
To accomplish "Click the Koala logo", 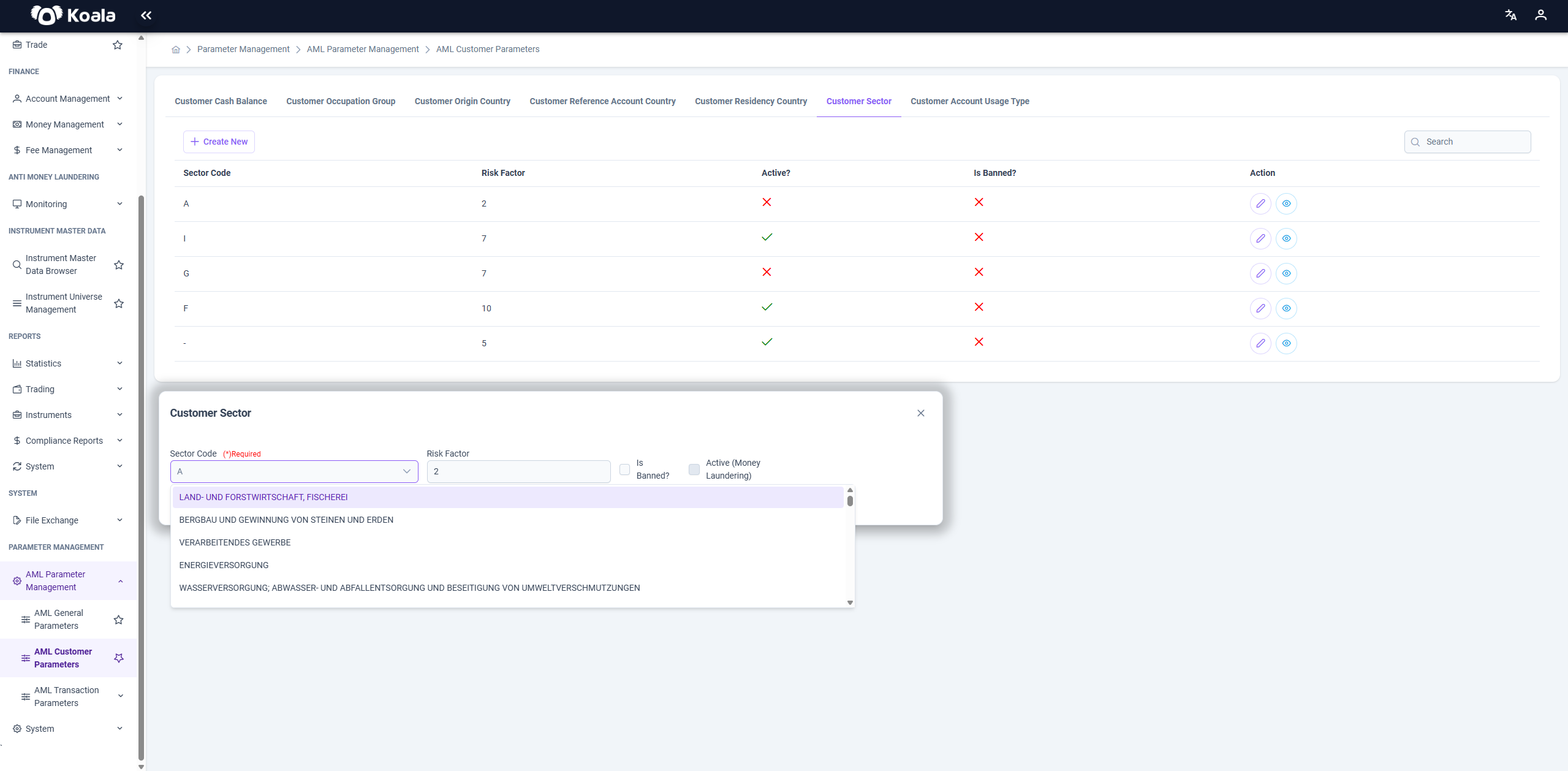I will [x=73, y=15].
